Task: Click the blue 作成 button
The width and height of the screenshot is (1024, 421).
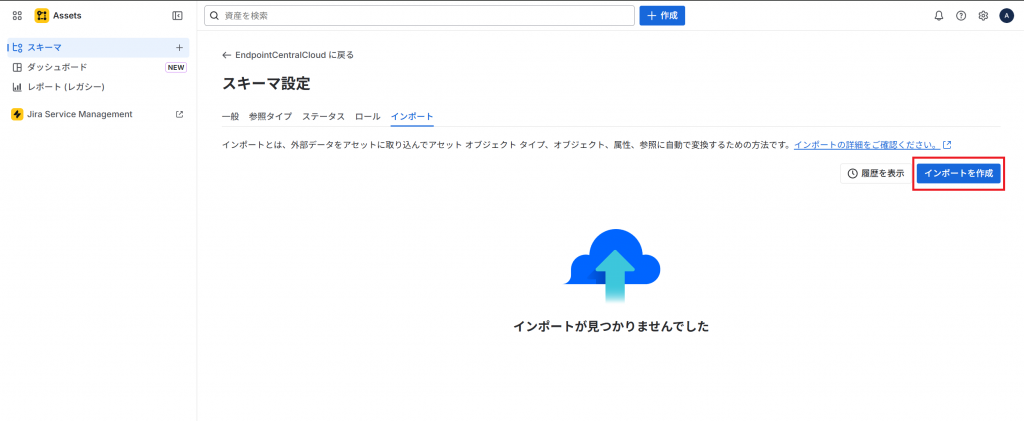Action: 662,16
